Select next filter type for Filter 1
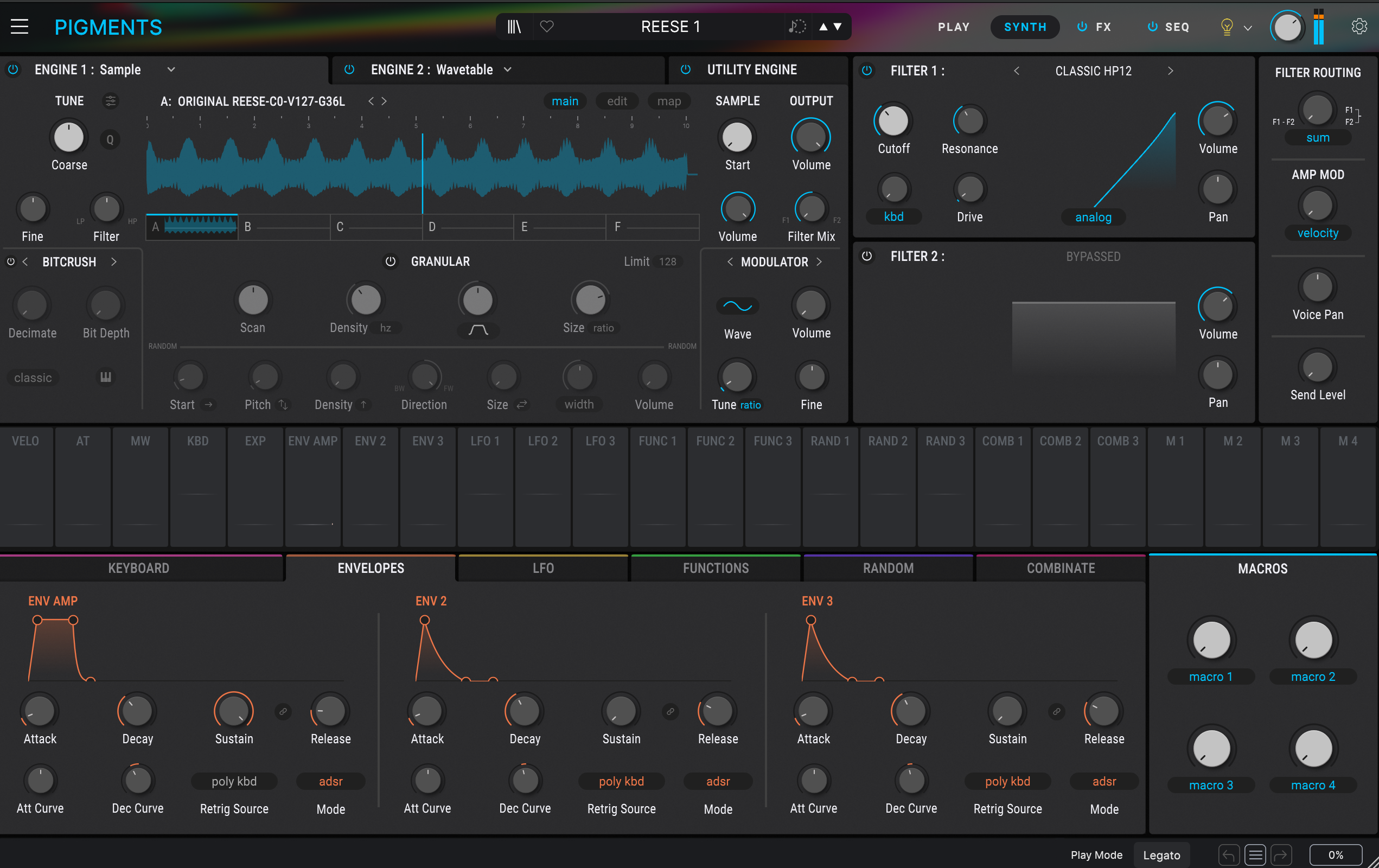Viewport: 1379px width, 868px height. pos(1171,71)
